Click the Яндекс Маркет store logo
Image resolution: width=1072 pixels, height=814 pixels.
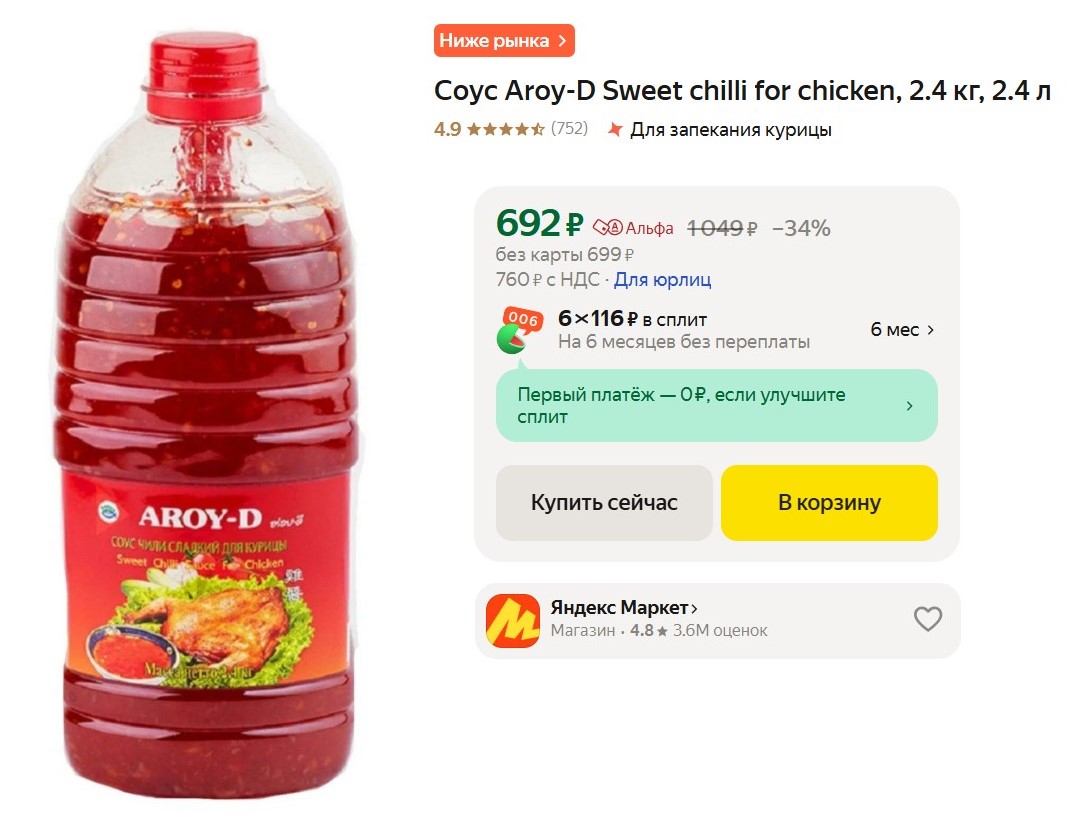[512, 620]
